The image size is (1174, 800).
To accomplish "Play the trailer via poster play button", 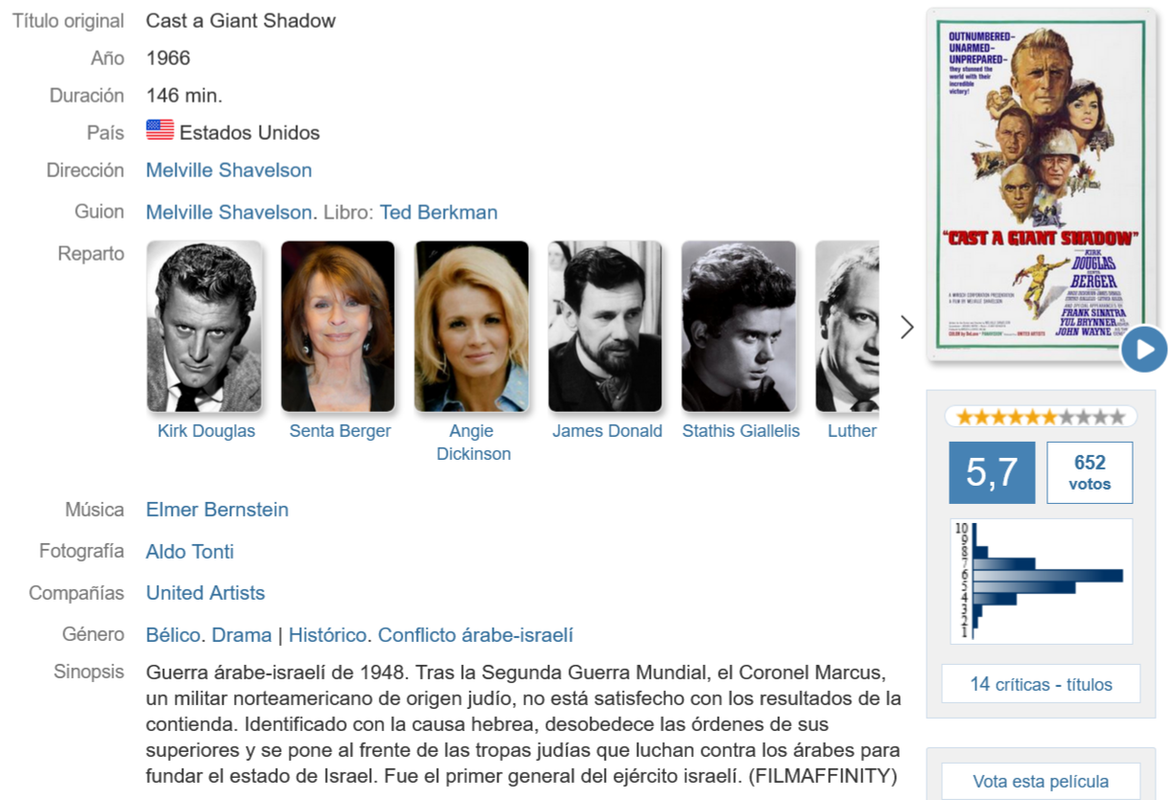I will (x=1144, y=349).
